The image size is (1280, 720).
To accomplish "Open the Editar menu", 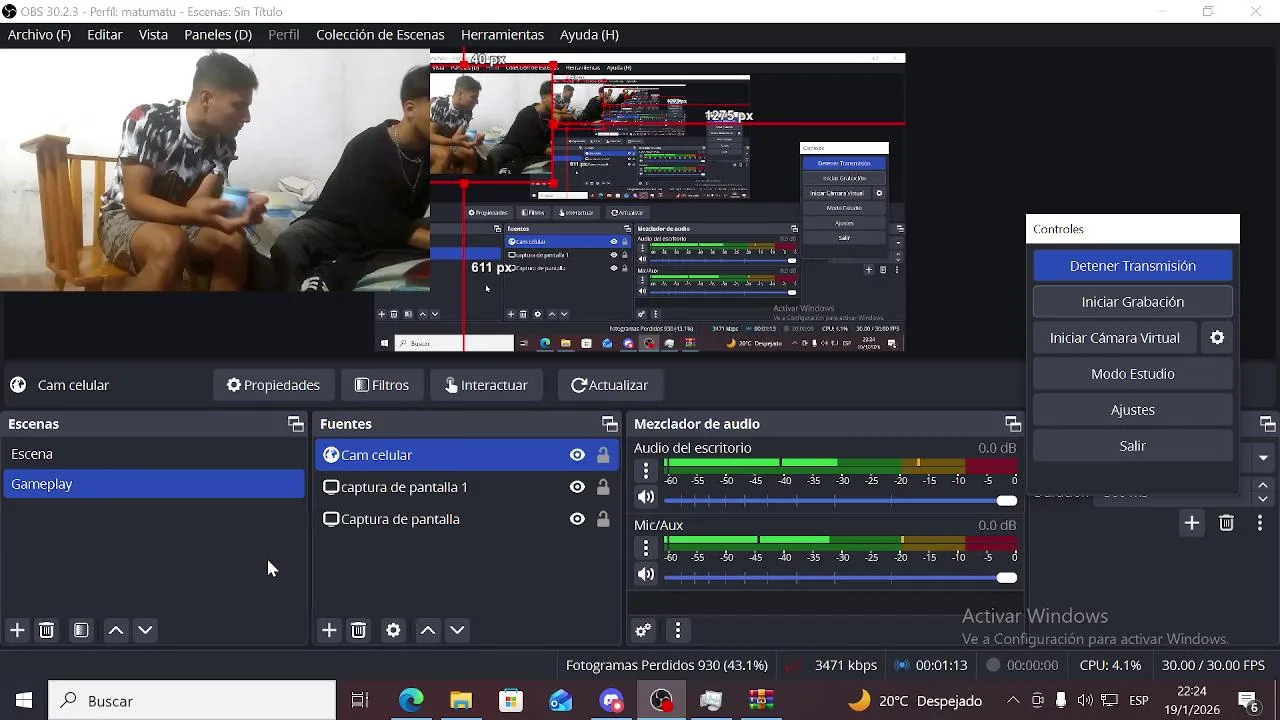I will (105, 35).
